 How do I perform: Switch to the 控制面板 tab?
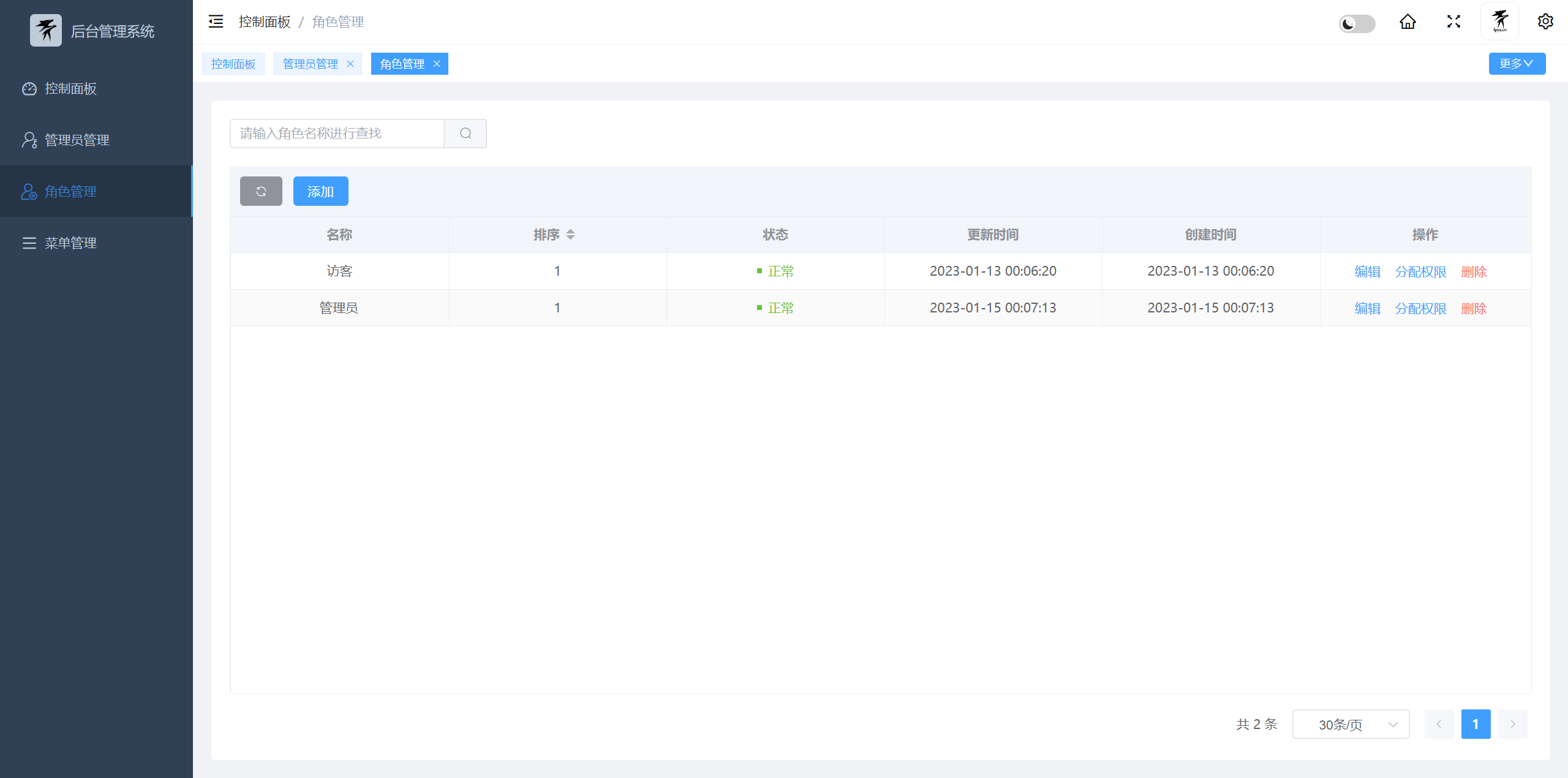tap(233, 64)
